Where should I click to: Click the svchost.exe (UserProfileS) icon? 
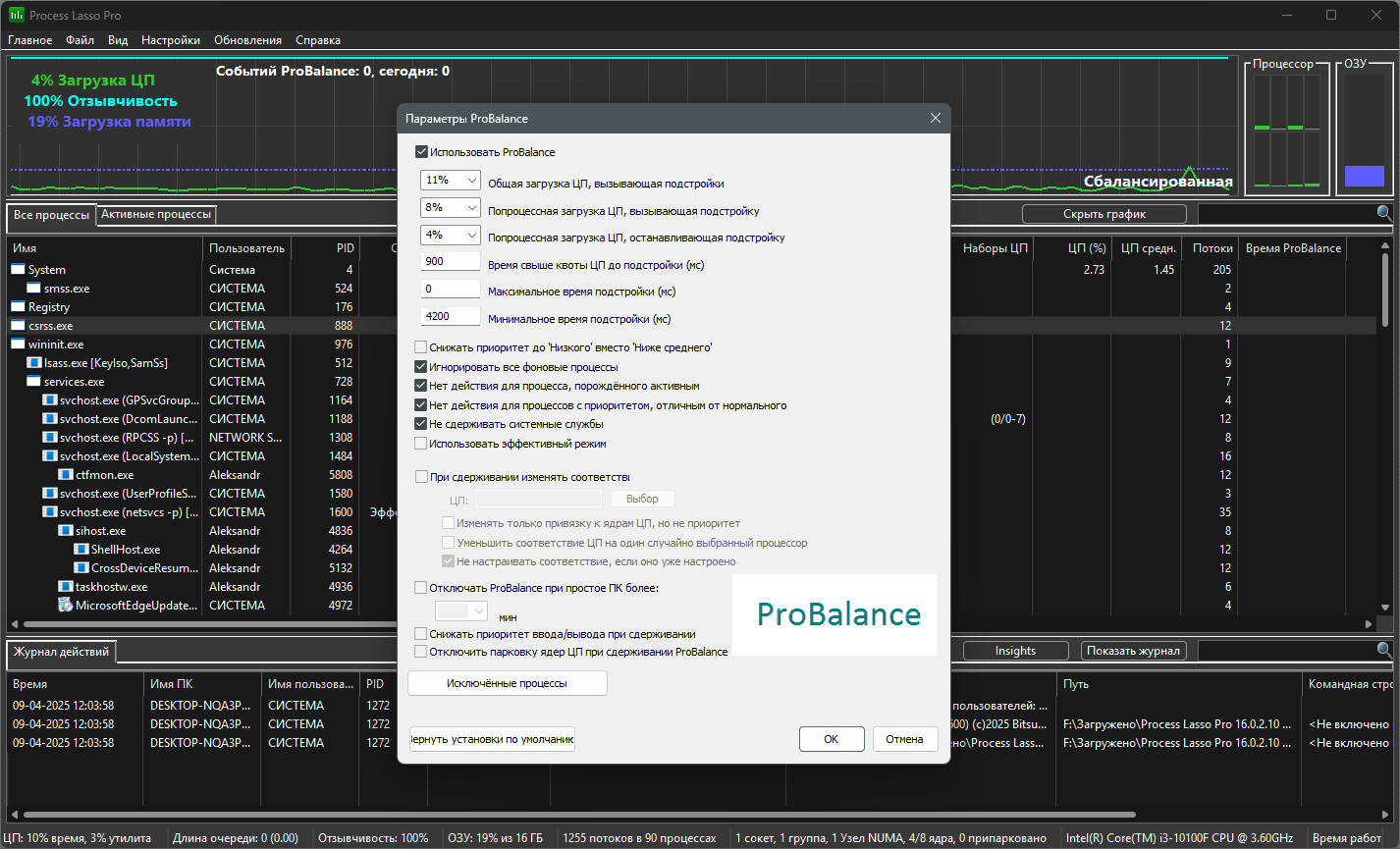pos(50,494)
